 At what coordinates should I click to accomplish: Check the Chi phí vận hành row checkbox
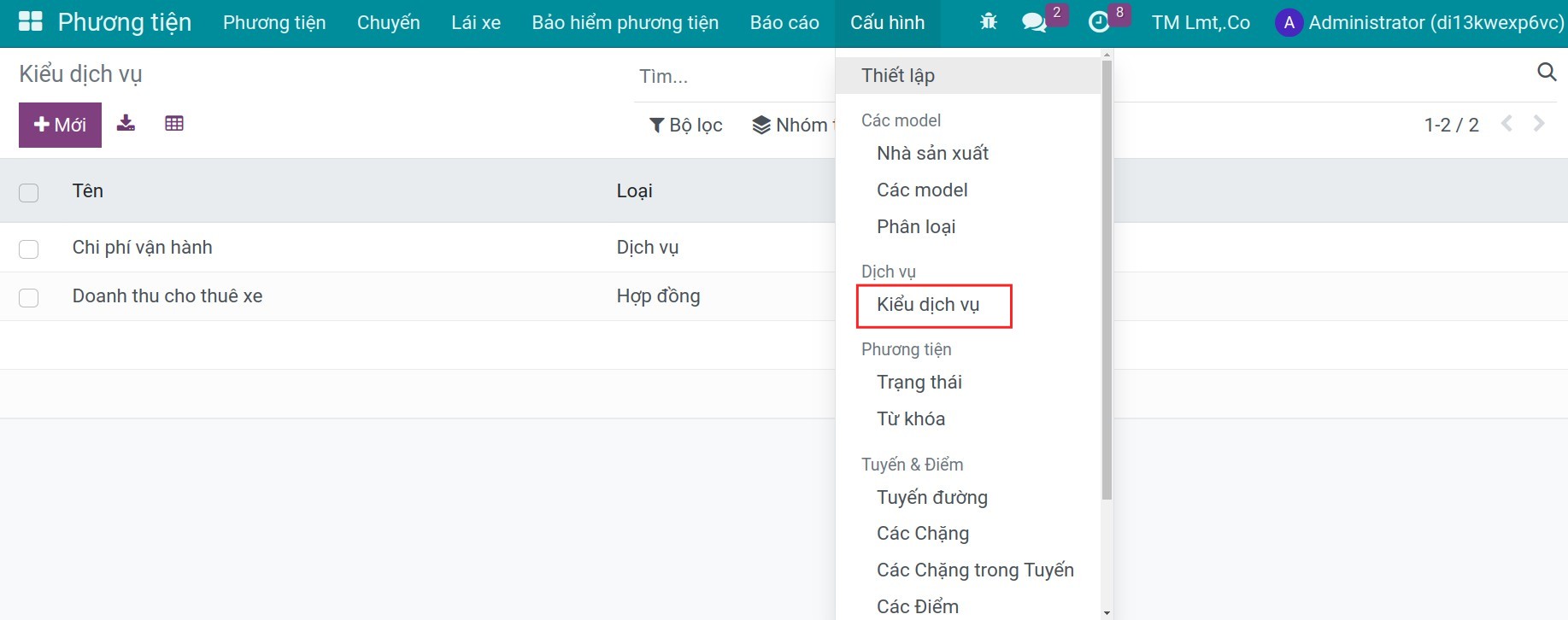(x=29, y=249)
